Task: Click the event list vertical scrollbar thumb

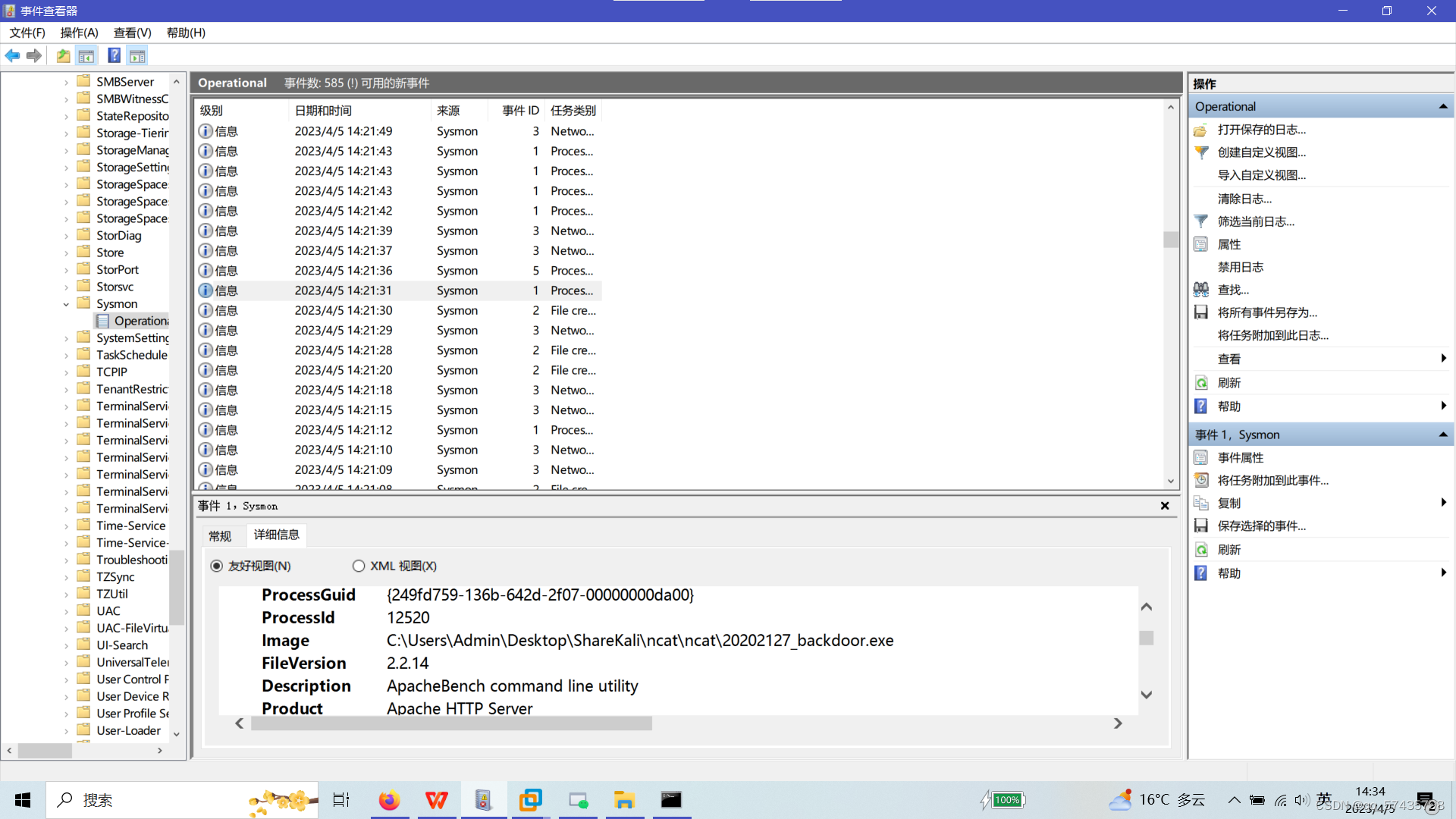Action: pyautogui.click(x=1171, y=240)
